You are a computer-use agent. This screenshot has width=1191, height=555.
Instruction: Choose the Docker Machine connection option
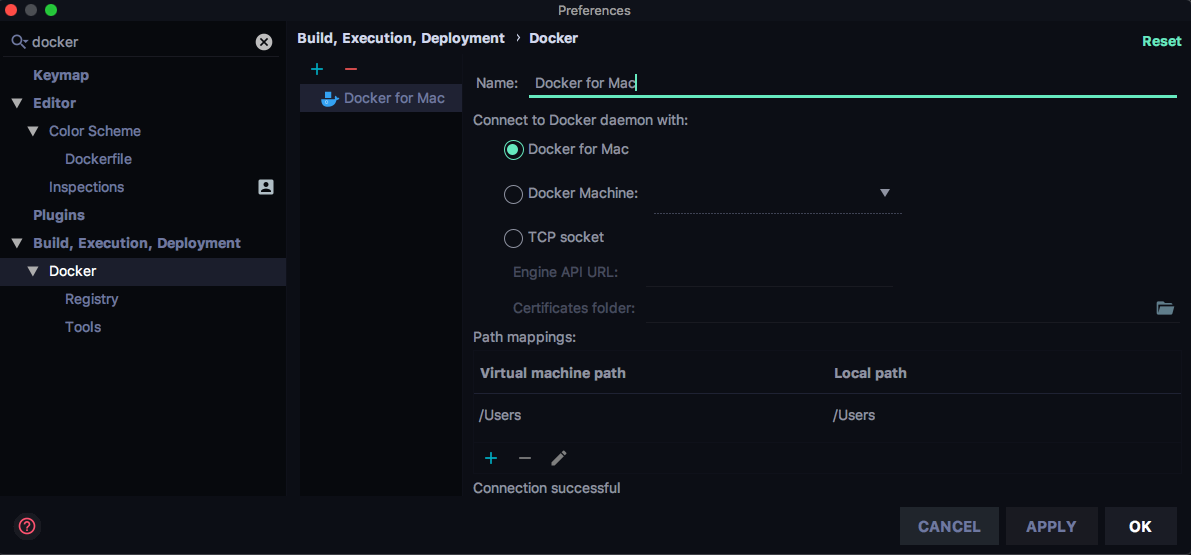tap(514, 194)
